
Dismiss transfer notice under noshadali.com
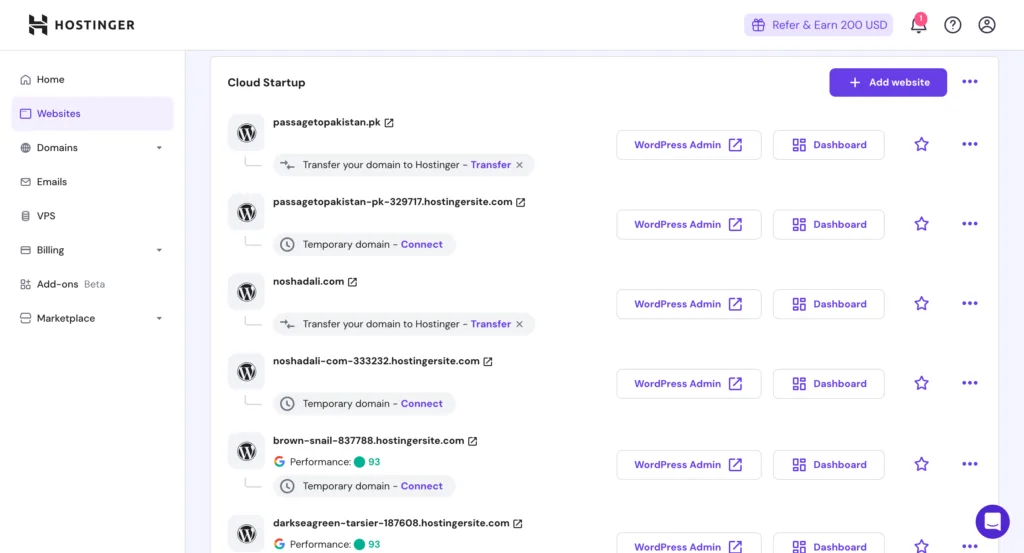519,324
